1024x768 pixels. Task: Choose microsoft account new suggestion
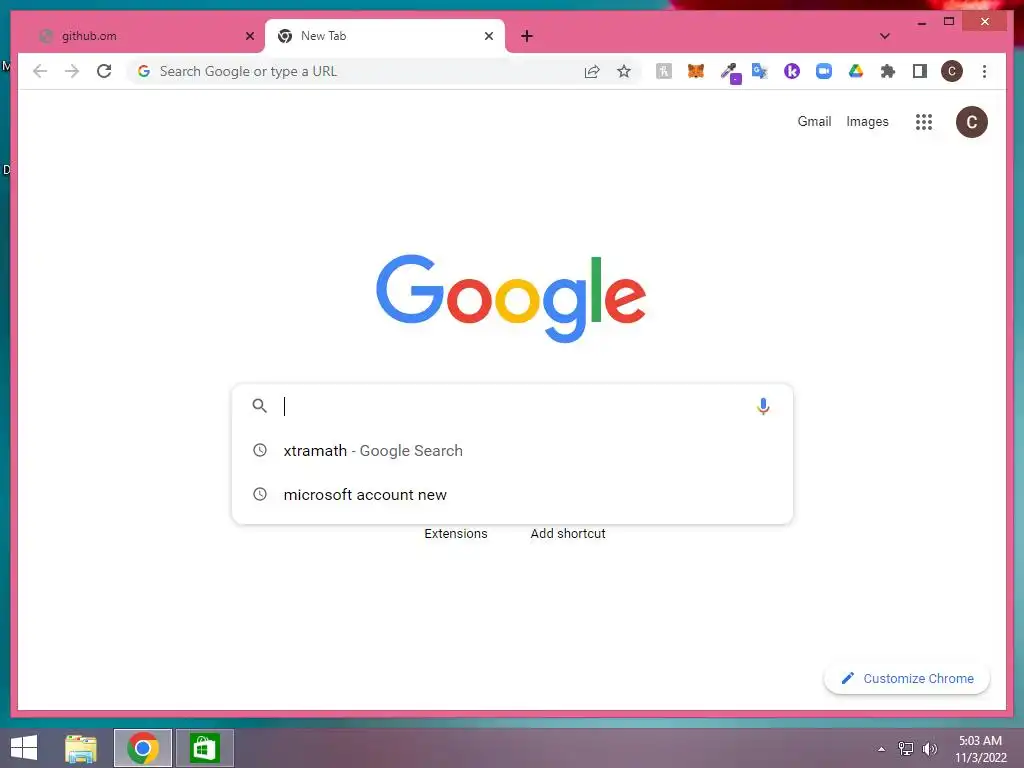coord(513,494)
